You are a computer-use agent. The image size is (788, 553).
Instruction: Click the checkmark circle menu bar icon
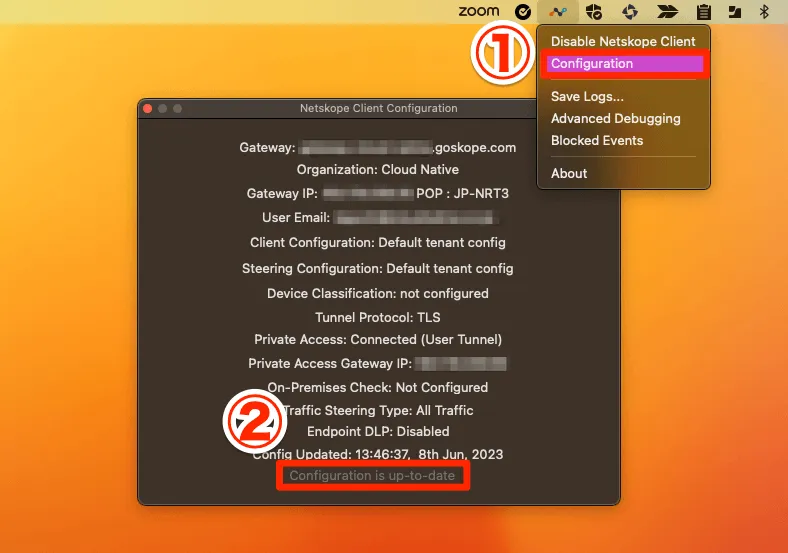click(x=523, y=12)
